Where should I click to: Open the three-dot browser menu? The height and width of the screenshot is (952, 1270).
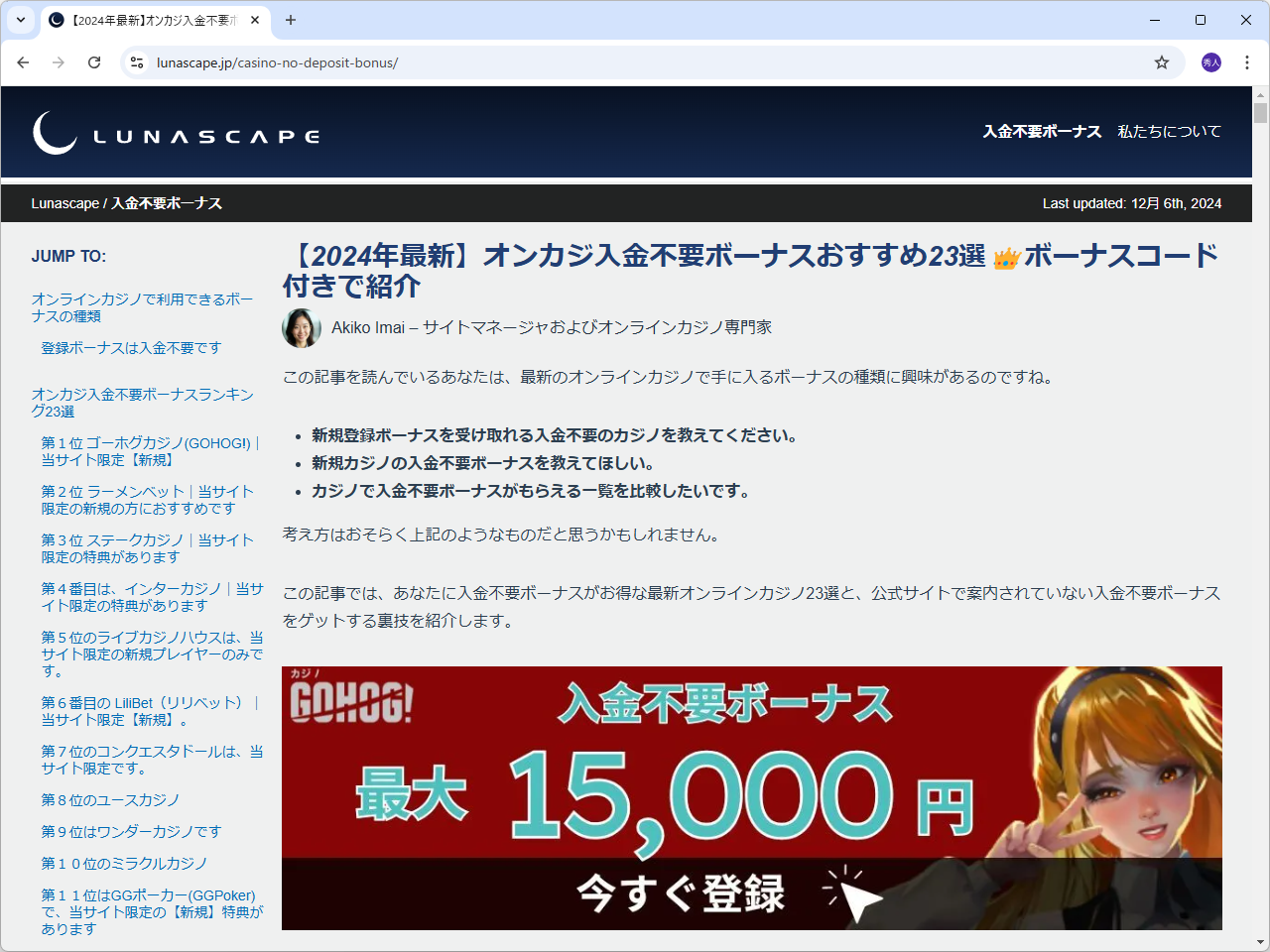point(1247,61)
